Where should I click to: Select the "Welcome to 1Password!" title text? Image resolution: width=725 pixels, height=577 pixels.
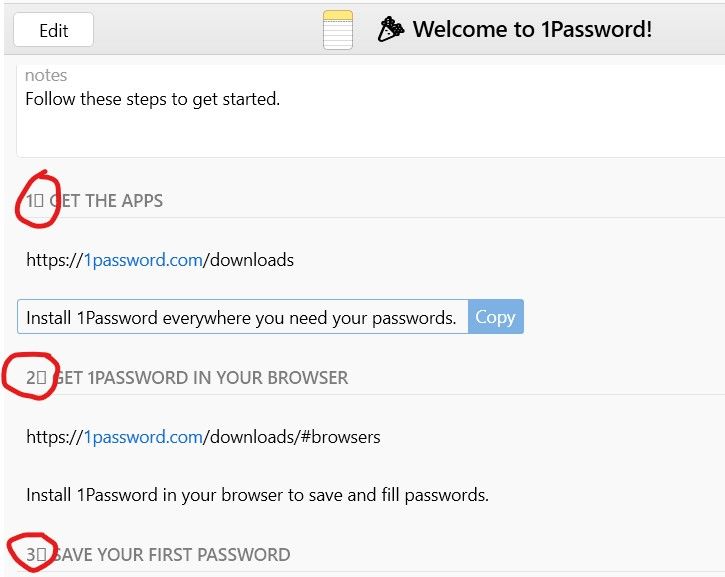(532, 30)
